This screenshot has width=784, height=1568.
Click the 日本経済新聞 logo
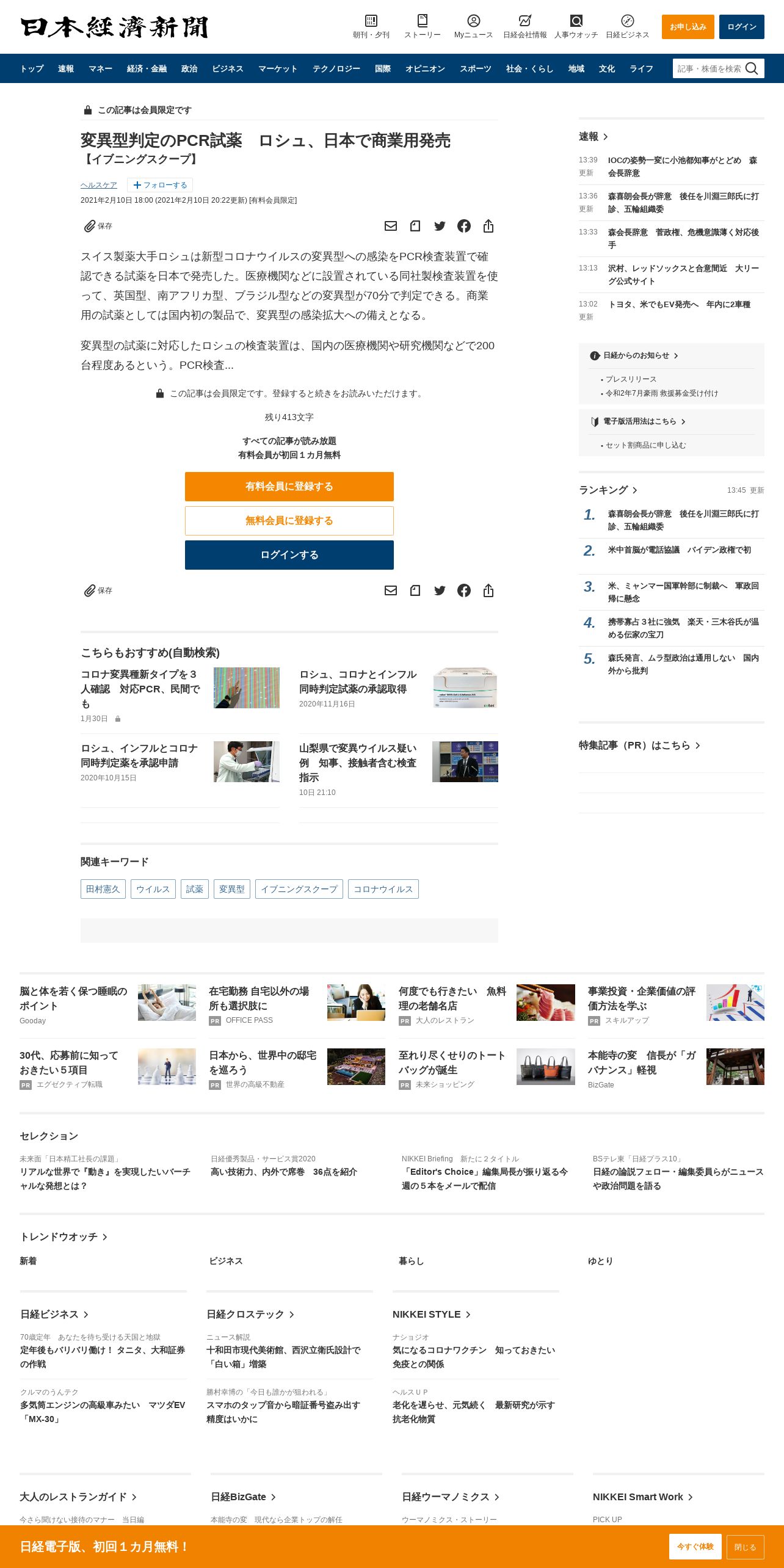point(114,27)
